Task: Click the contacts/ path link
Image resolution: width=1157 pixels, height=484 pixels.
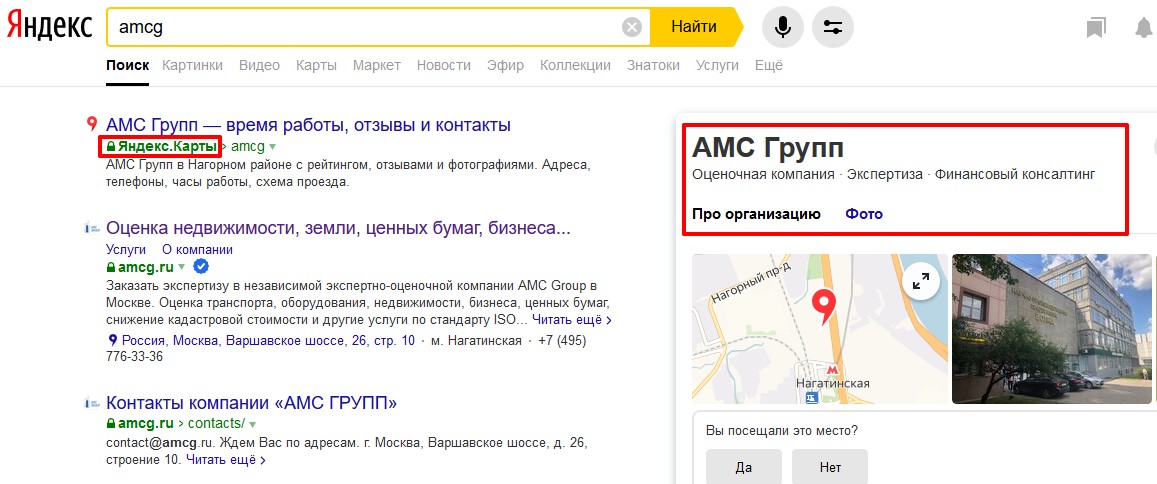Action: click(x=216, y=424)
